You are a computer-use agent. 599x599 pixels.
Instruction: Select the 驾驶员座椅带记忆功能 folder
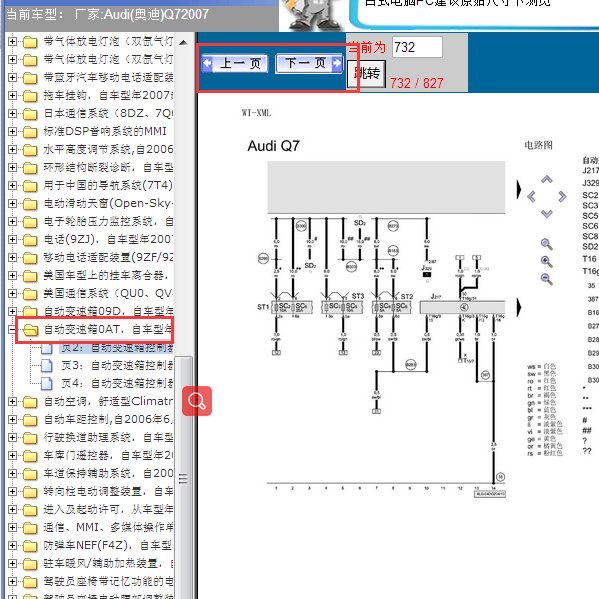(x=108, y=581)
